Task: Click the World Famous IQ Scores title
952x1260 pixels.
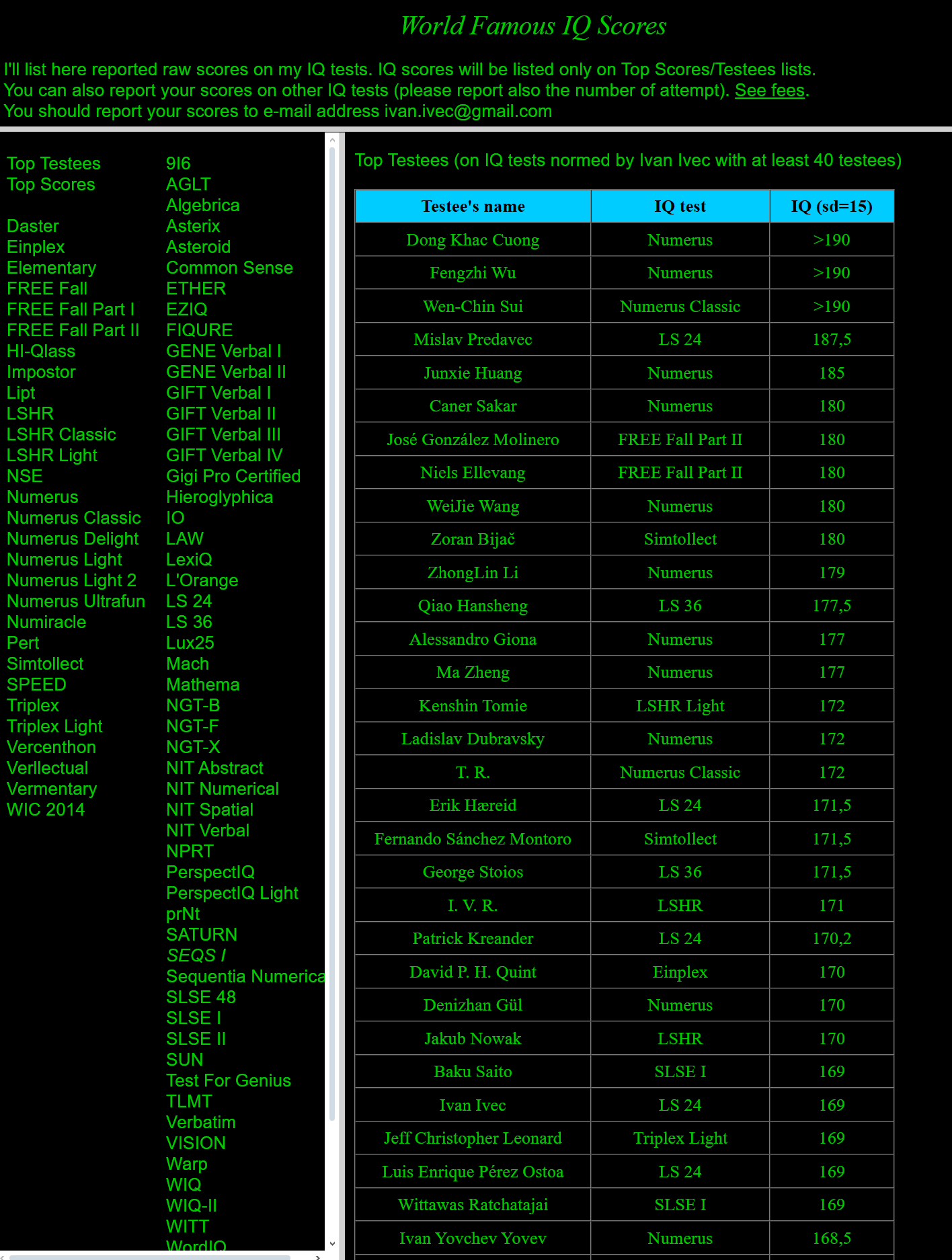Action: (533, 26)
